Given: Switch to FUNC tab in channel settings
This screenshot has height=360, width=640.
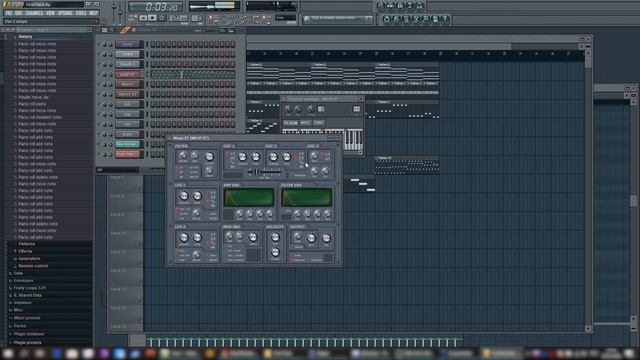Looking at the screenshot, I should pos(318,123).
